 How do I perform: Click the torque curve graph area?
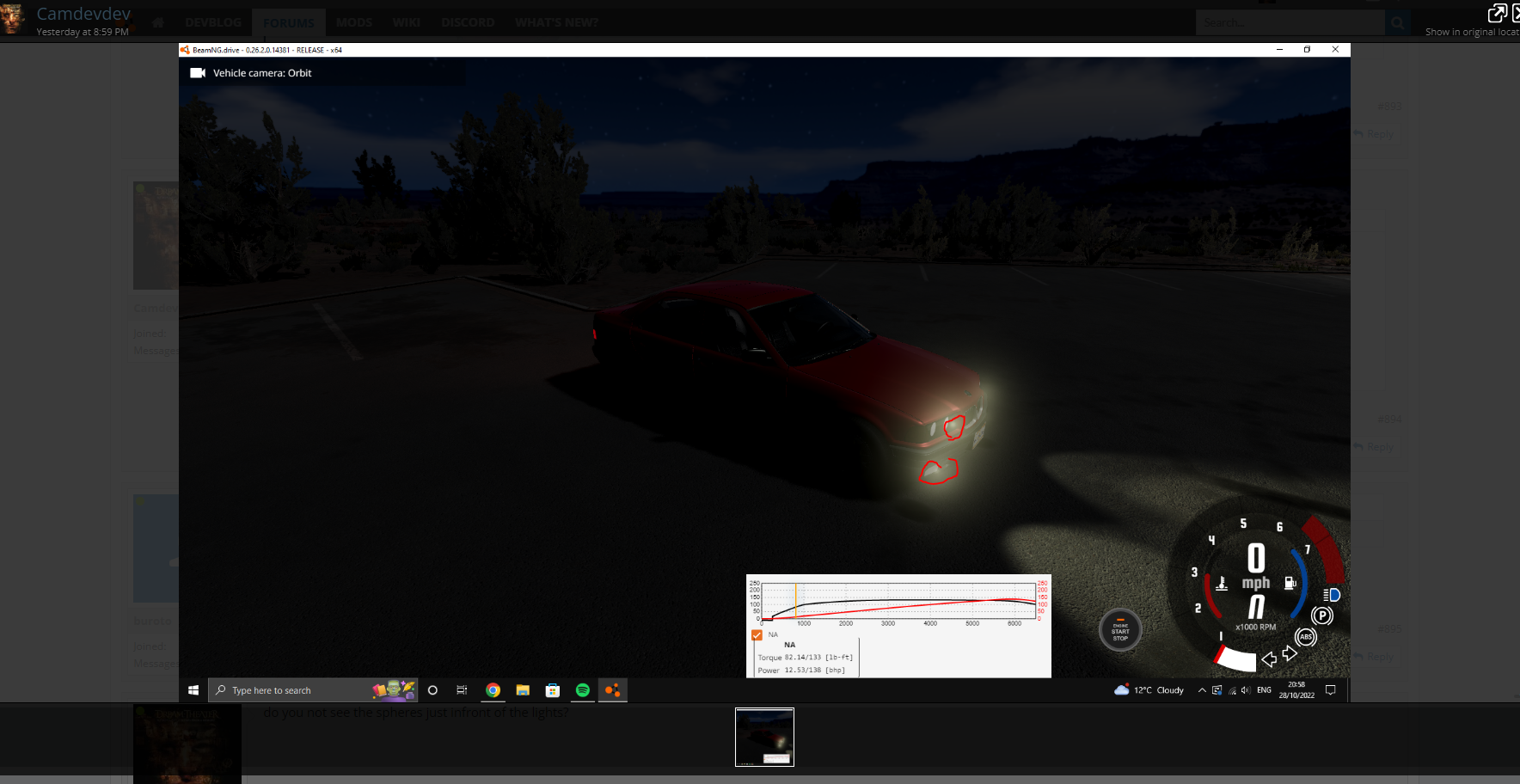[x=898, y=601]
